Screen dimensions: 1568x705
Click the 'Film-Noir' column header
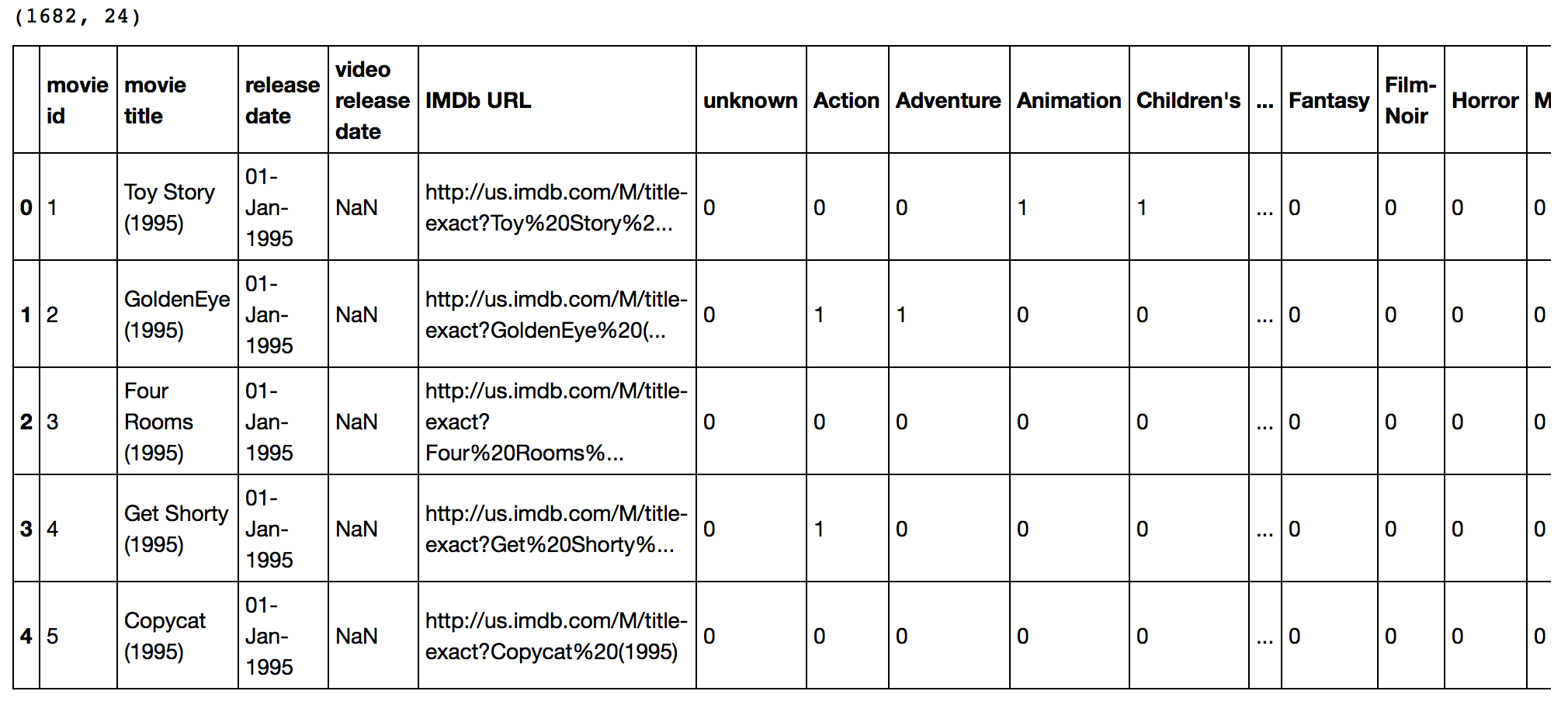1410,100
